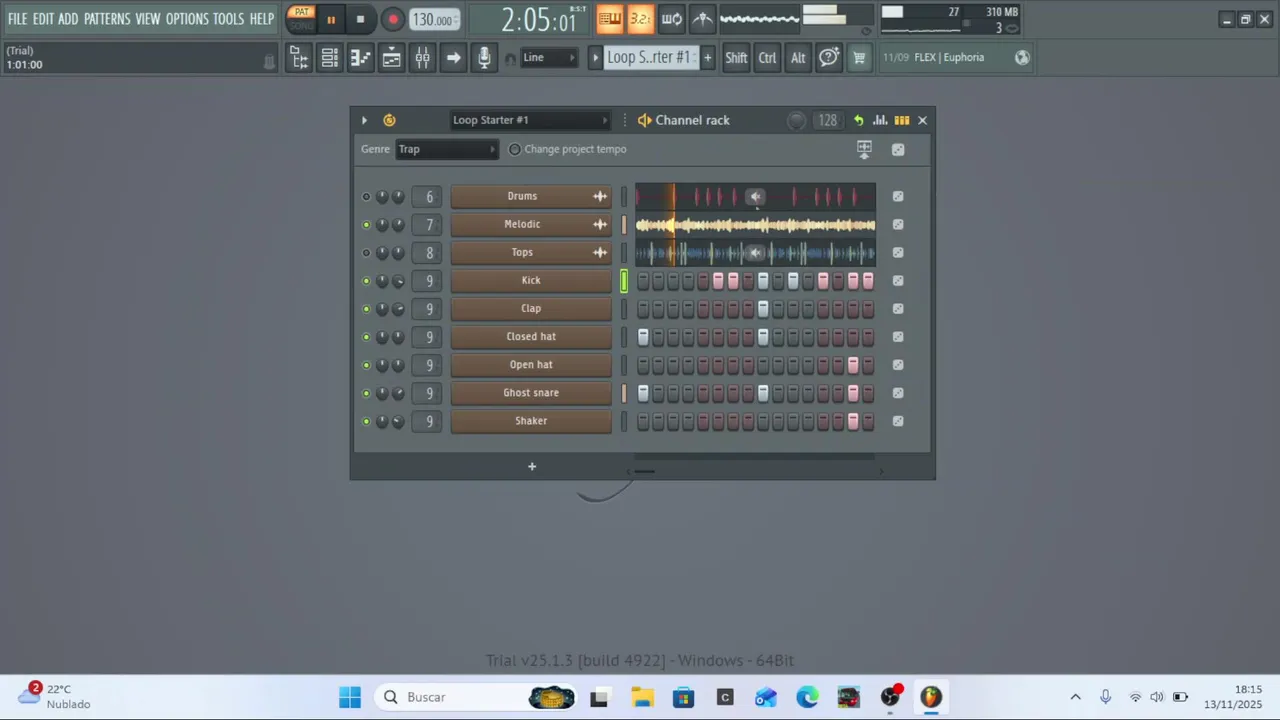Mute the Clap channel with its LED
1280x720 pixels.
(x=366, y=309)
